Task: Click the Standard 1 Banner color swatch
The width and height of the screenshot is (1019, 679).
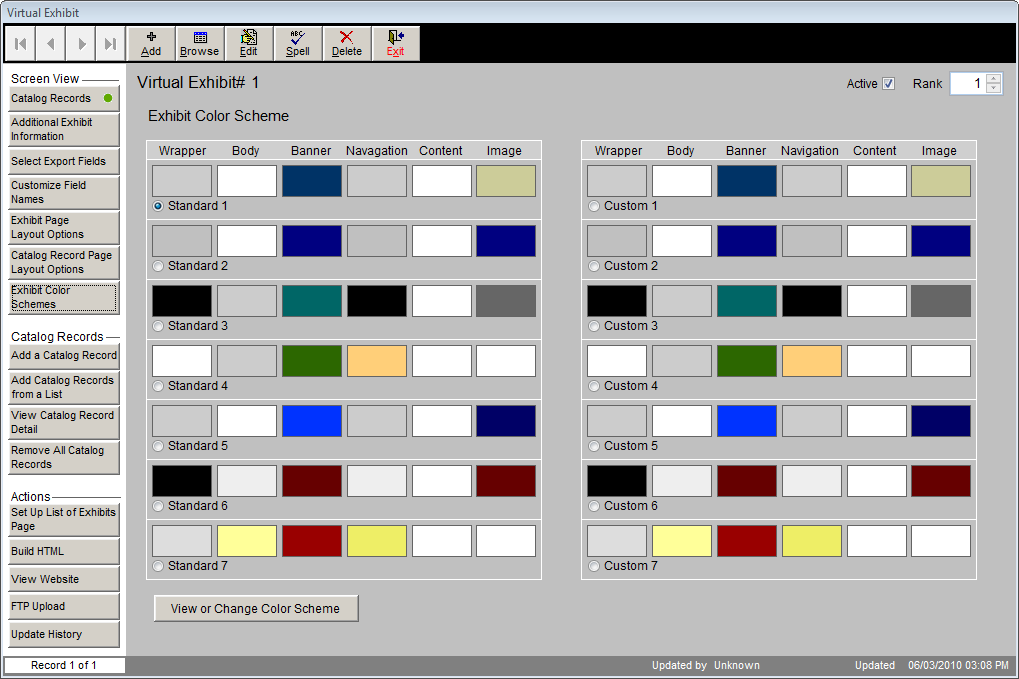Action: [310, 180]
